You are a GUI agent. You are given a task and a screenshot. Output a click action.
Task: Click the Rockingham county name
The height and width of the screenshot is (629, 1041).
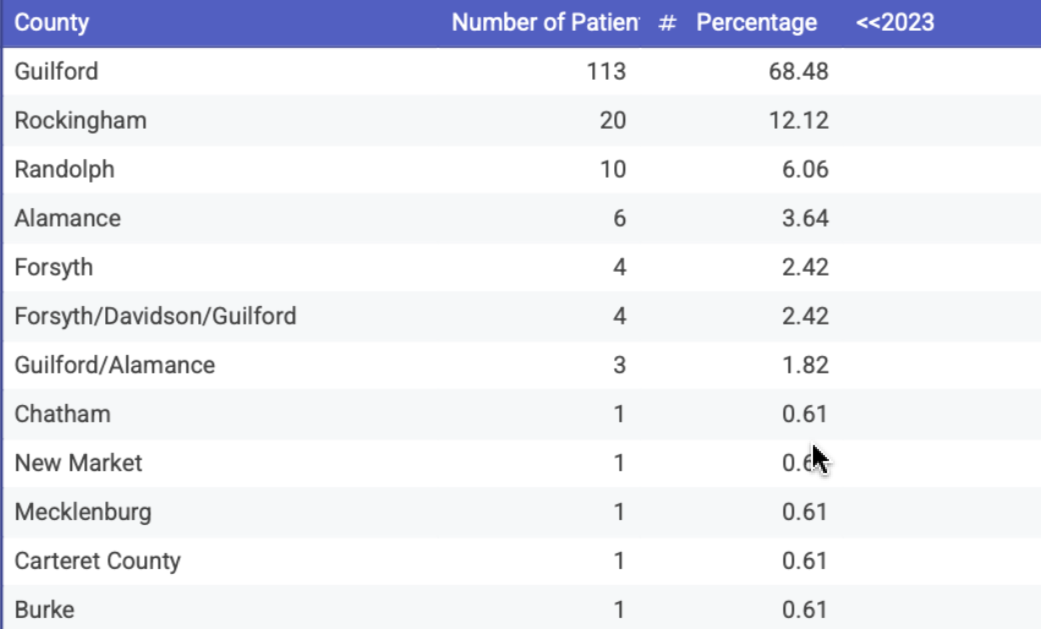80,120
